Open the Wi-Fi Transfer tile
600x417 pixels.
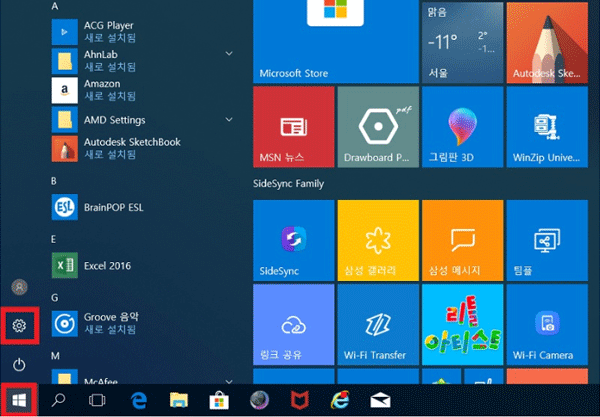click(x=377, y=324)
